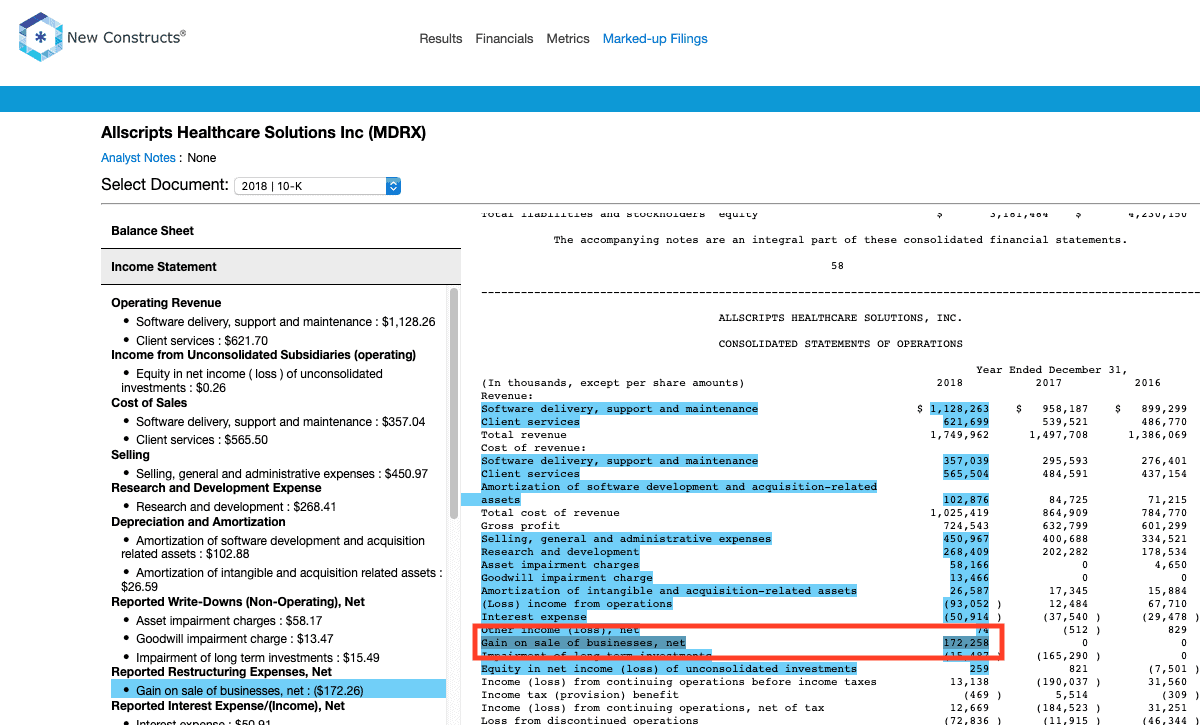Click Client services revenue line in filing
The width and height of the screenshot is (1200, 725).
pos(530,422)
